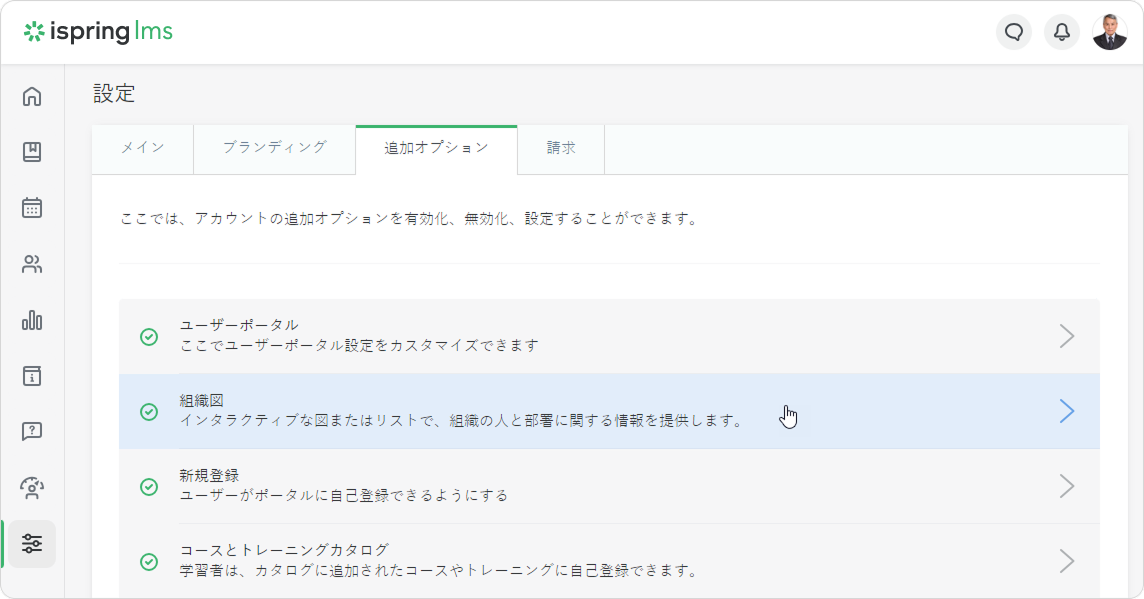
Task: Toggle the 新規登録 enabled checkmark
Action: [149, 487]
